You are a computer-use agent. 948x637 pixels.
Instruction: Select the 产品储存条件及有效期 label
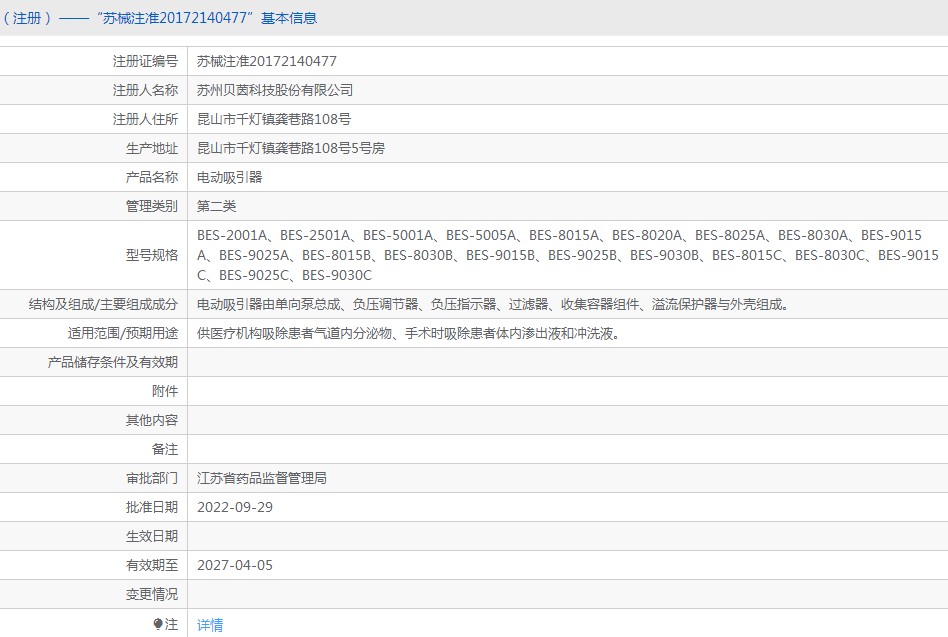(x=112, y=362)
